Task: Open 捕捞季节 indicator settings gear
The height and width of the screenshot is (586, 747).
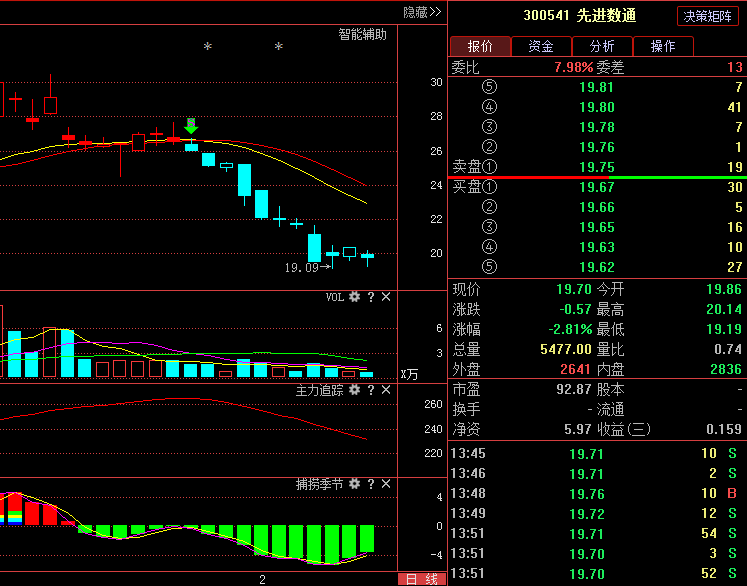Action: click(x=354, y=484)
